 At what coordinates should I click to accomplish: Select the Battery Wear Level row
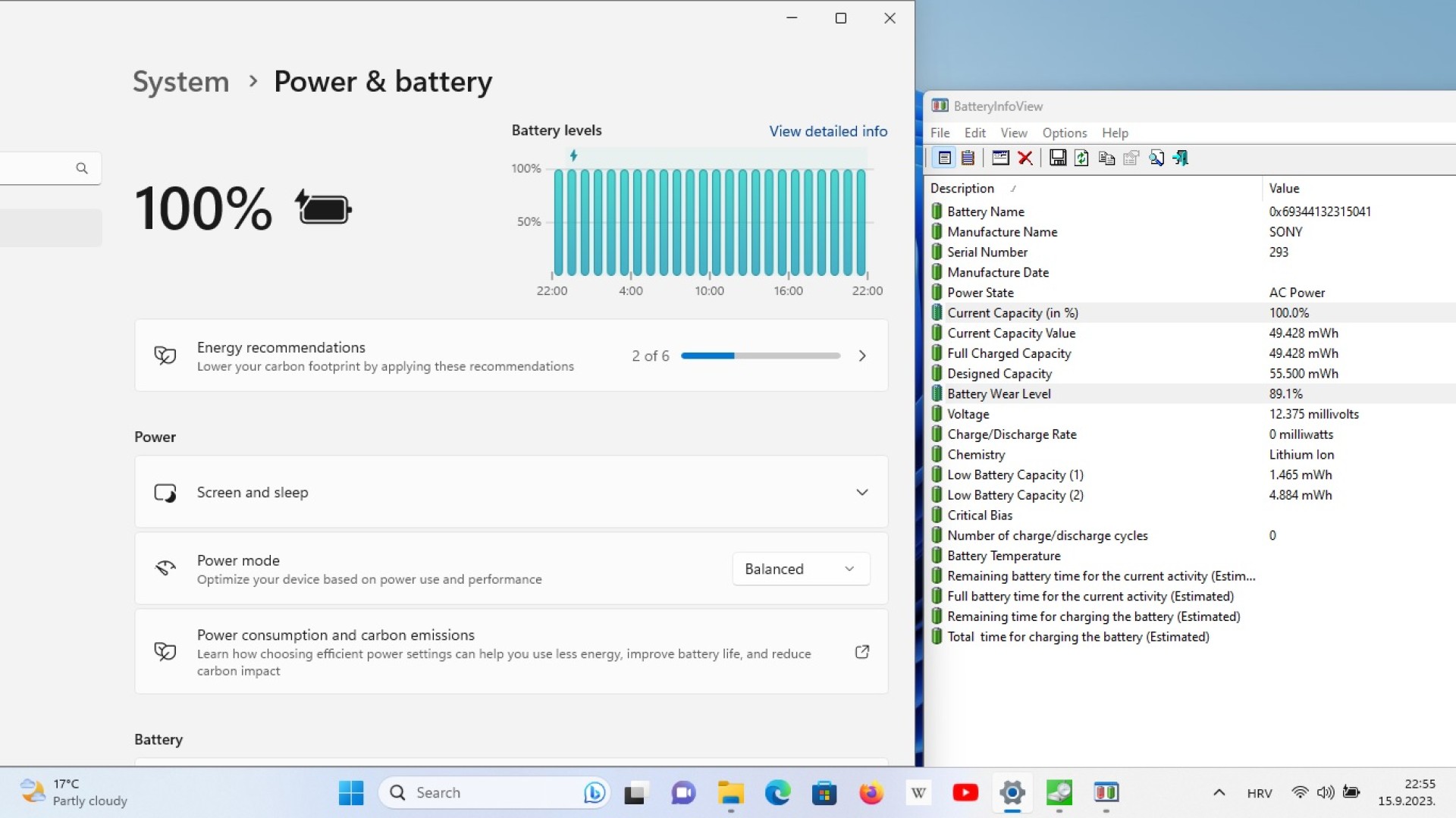tap(1191, 393)
